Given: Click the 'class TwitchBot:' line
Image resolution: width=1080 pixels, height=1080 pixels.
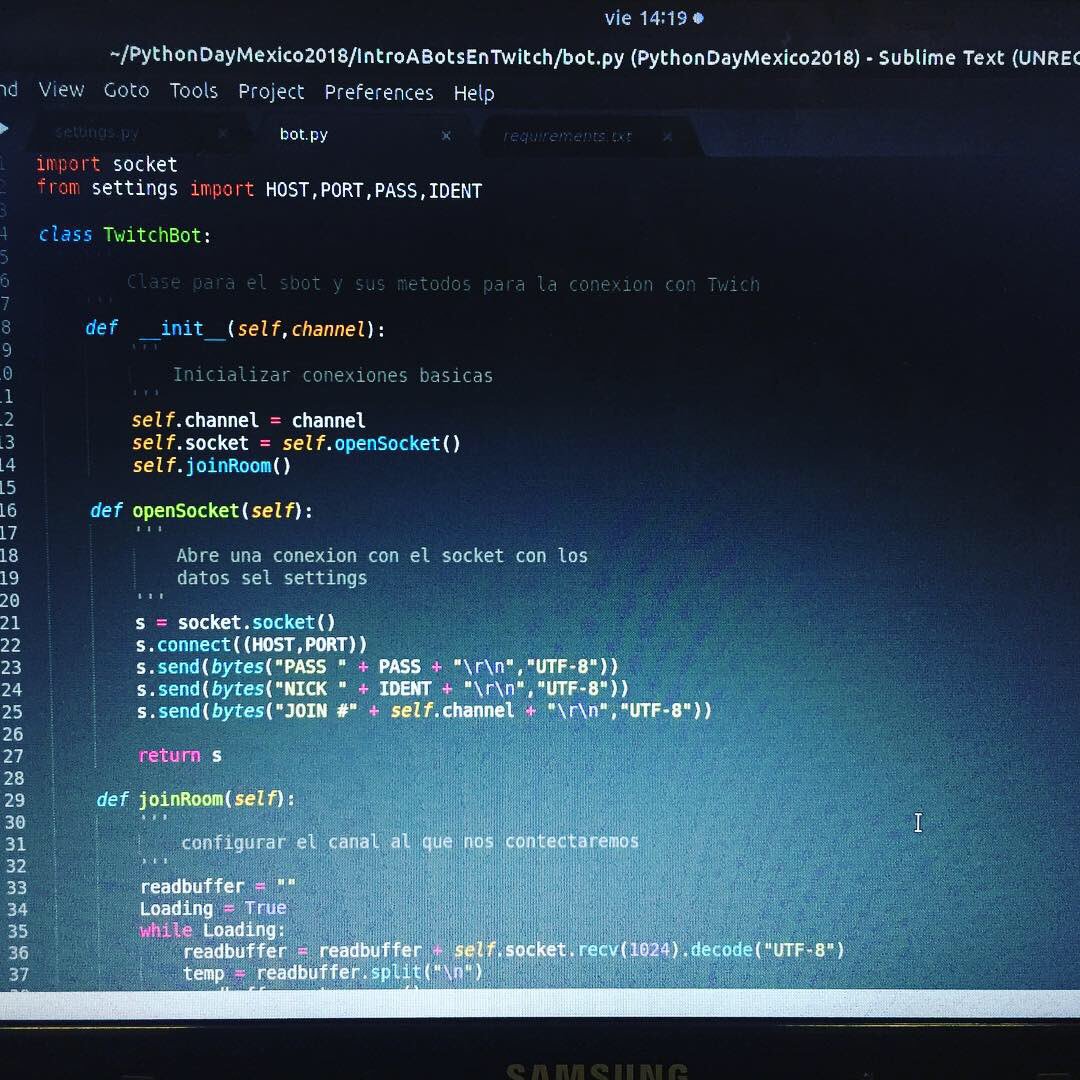Looking at the screenshot, I should pos(125,235).
